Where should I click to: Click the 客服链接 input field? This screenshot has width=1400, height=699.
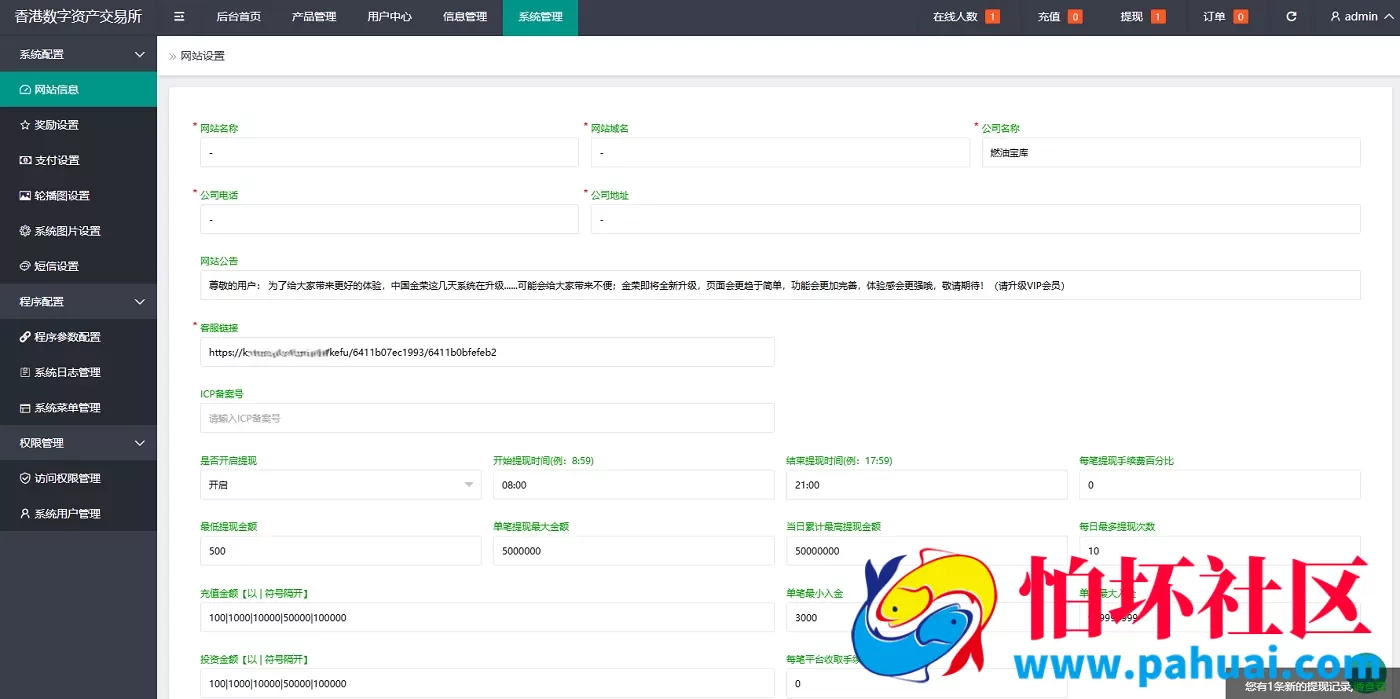point(487,352)
